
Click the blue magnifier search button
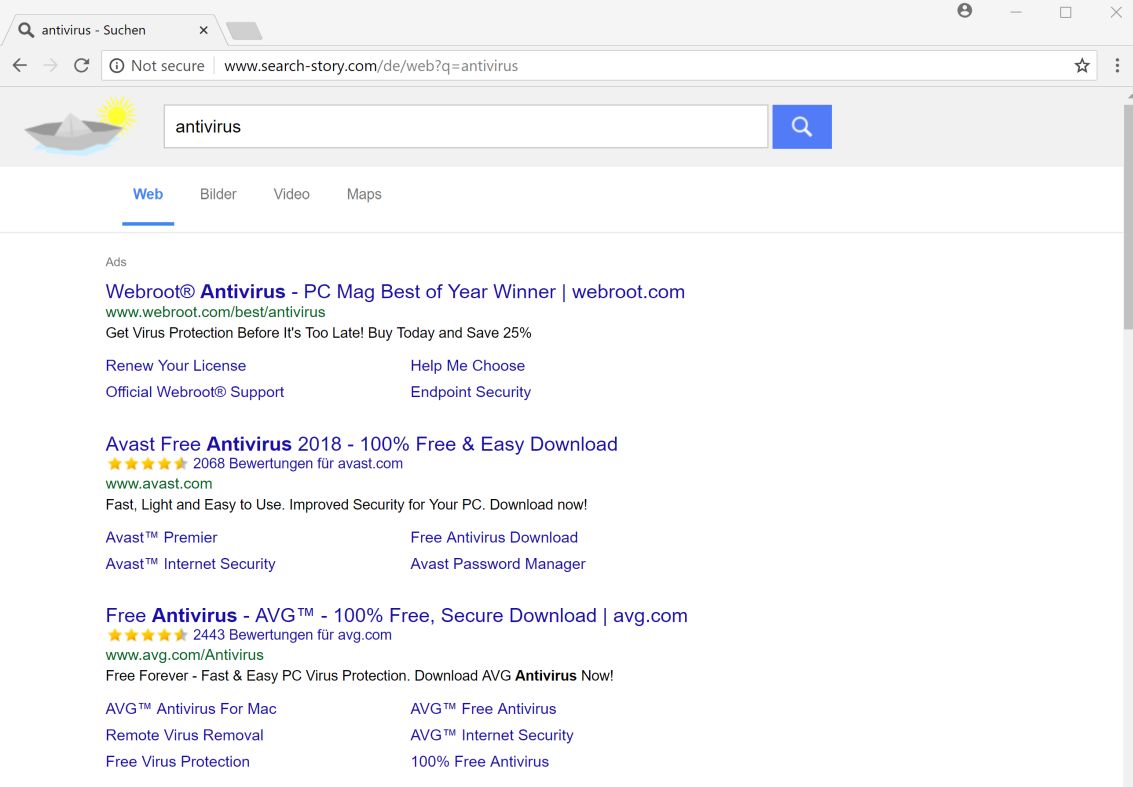(801, 127)
